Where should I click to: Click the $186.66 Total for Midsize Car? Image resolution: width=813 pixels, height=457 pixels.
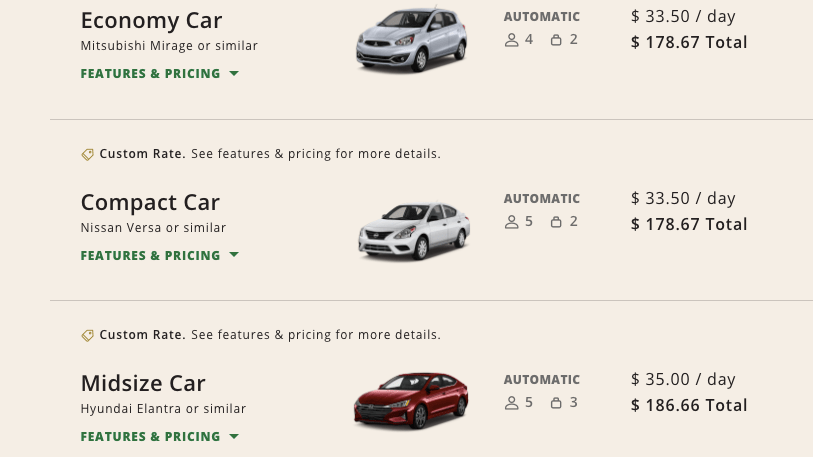(x=689, y=405)
